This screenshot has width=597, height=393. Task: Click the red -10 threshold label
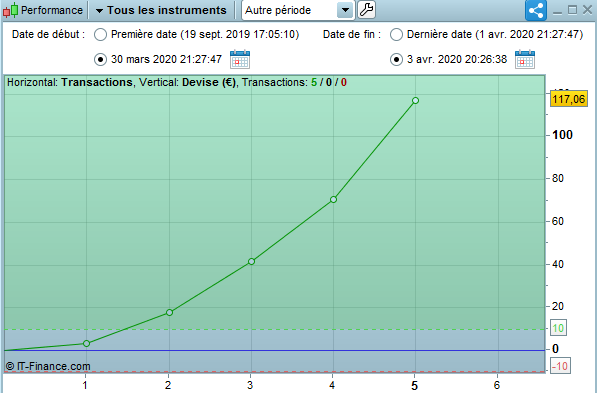(x=560, y=366)
